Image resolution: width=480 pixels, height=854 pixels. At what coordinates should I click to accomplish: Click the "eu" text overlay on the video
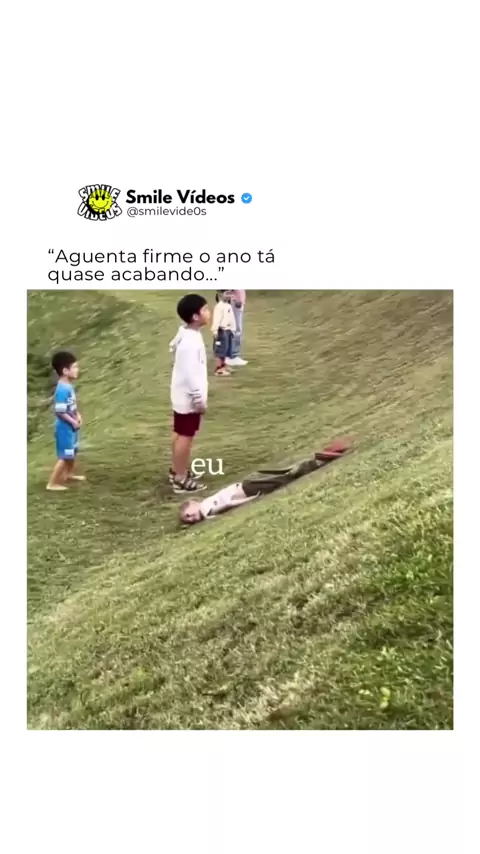point(207,466)
